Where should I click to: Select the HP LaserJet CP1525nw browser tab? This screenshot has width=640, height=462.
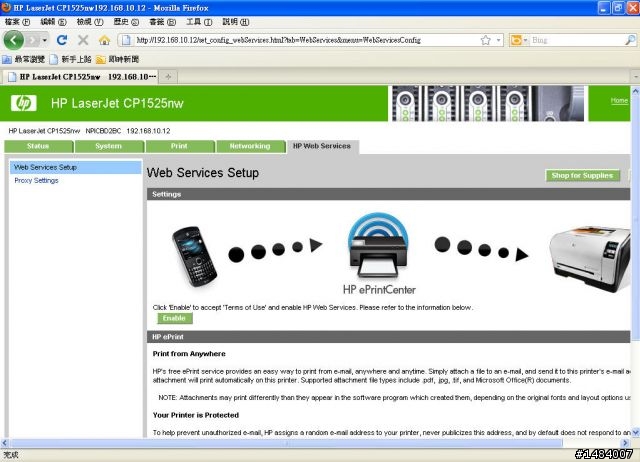pos(81,77)
